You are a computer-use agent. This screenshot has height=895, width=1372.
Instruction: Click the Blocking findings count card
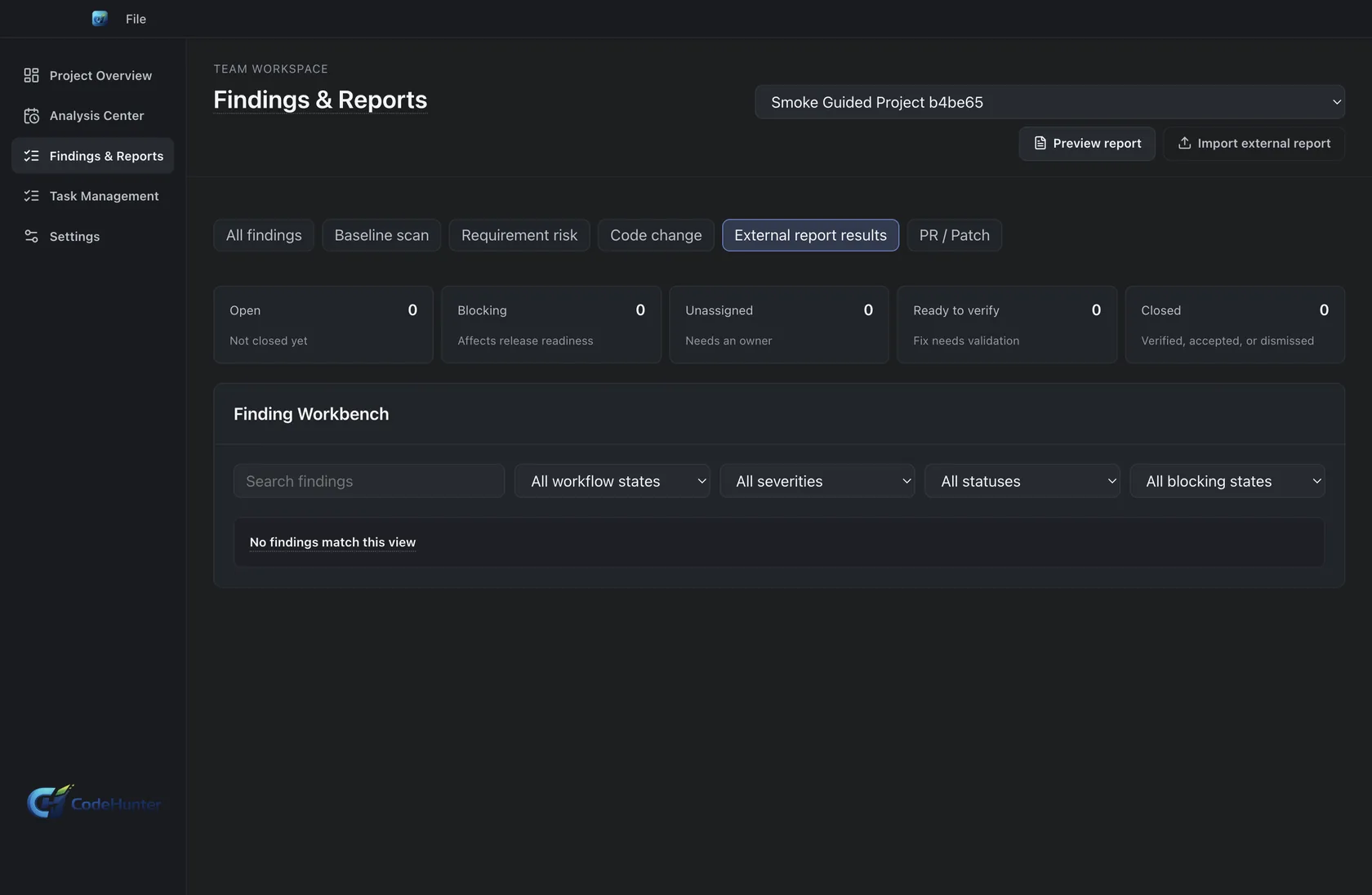click(x=551, y=324)
